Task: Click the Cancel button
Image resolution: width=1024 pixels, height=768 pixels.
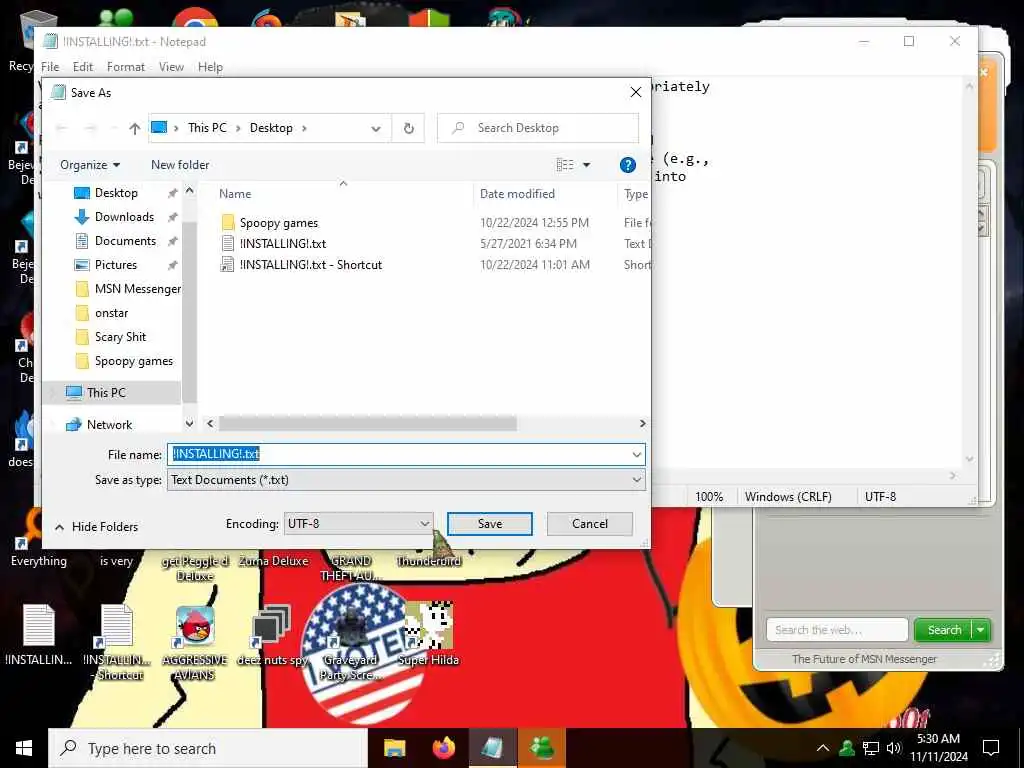Action: (x=590, y=524)
